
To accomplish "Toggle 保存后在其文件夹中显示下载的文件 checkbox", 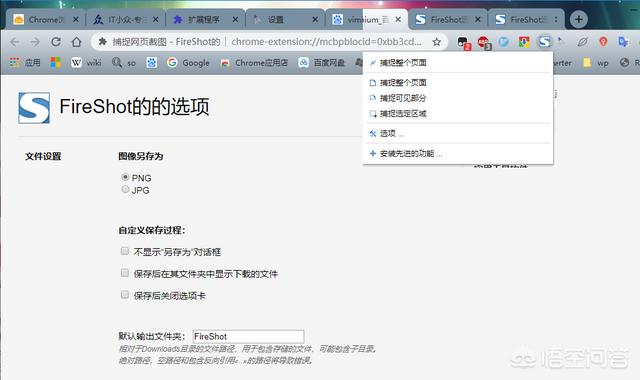I will tap(125, 273).
